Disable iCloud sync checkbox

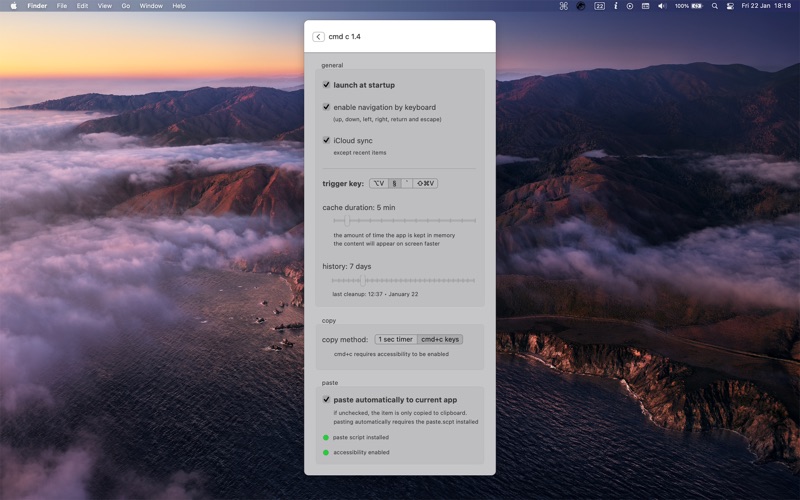327,140
